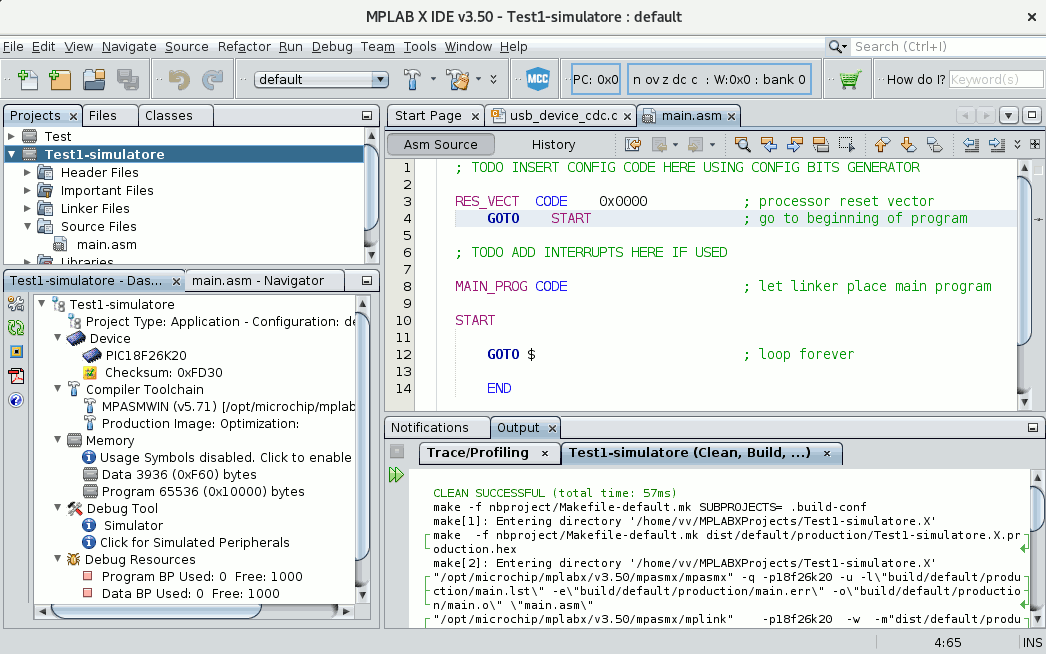The image size is (1046, 654).
Task: Click the Last Edit location icon
Action: [x=632, y=144]
